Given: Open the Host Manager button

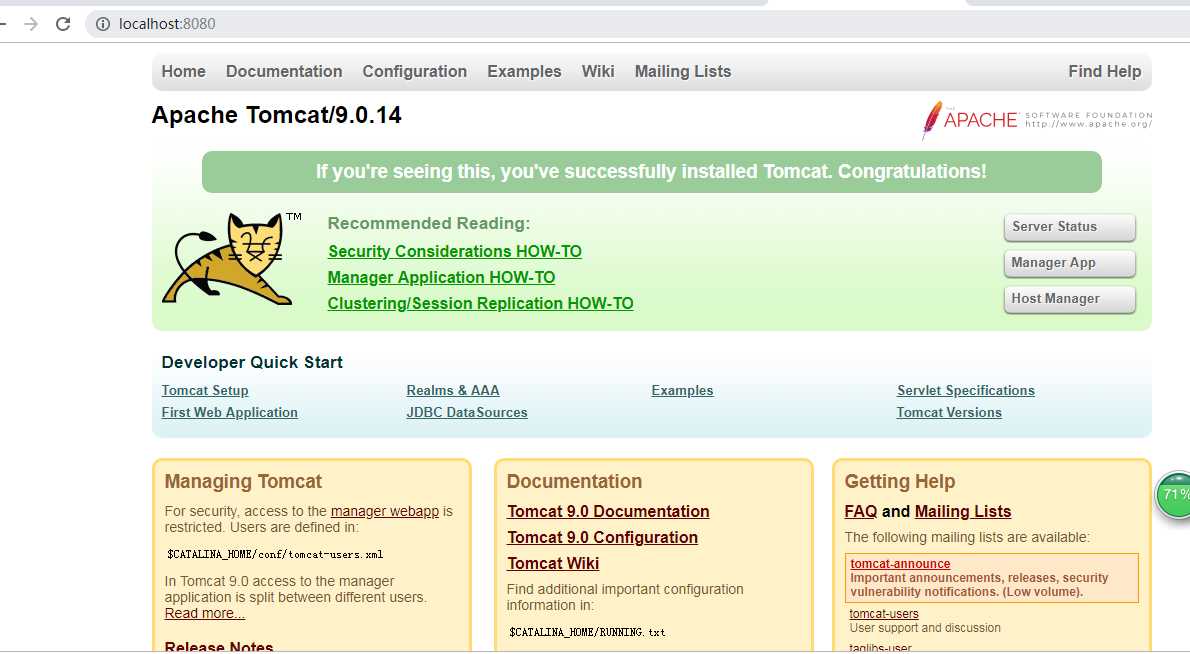Looking at the screenshot, I should point(1069,299).
